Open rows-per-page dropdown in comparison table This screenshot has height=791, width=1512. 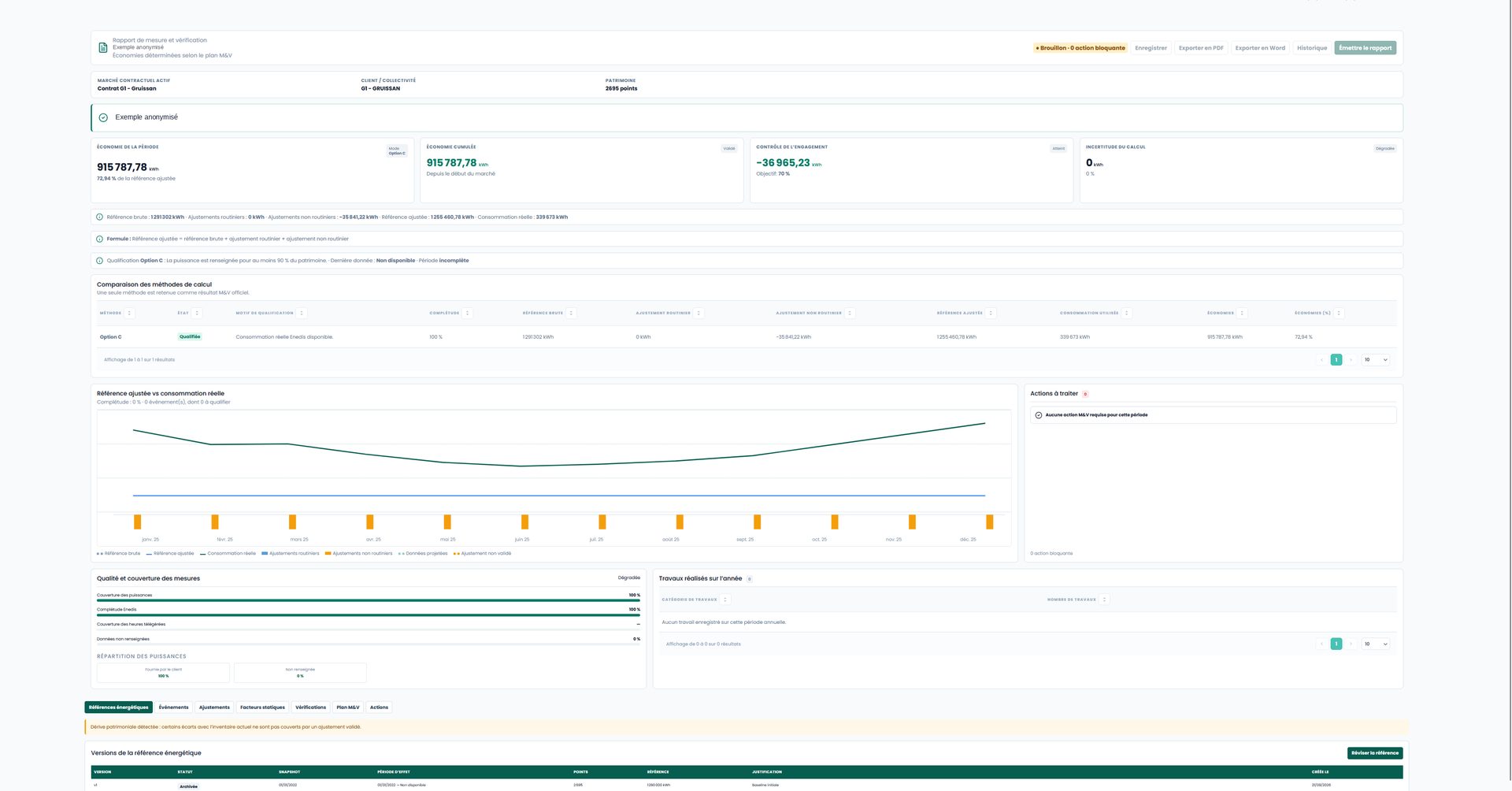click(1376, 360)
